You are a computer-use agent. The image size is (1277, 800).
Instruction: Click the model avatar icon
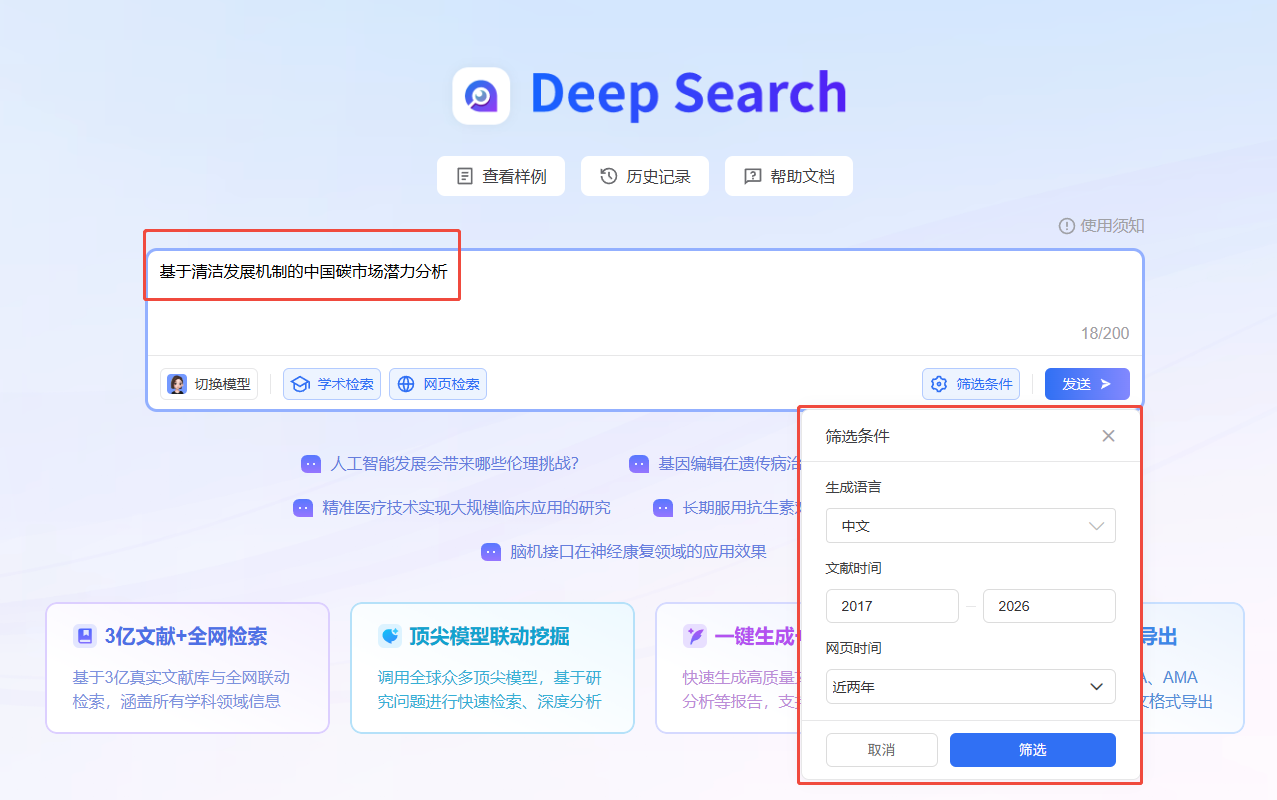point(177,384)
